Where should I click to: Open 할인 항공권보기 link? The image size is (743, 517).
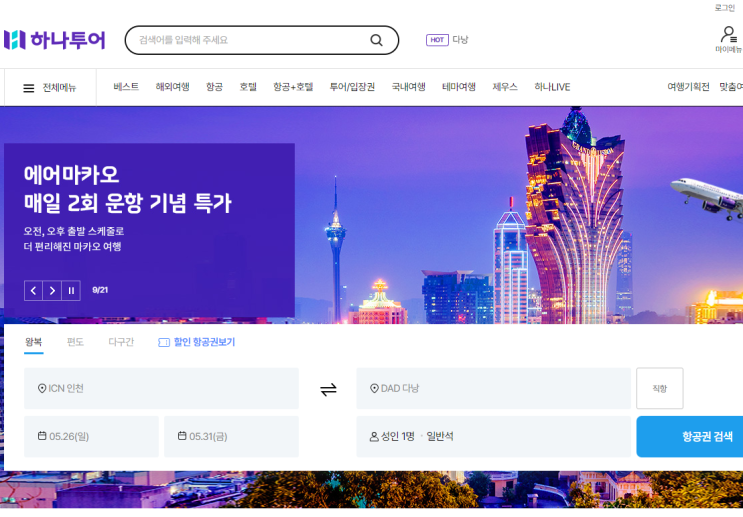coord(204,342)
